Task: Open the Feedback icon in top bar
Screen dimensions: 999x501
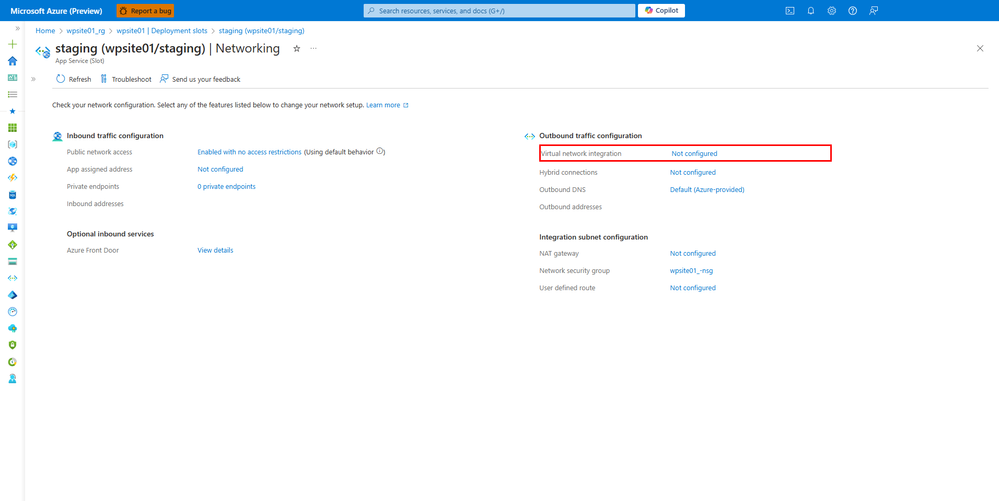Action: 873,11
